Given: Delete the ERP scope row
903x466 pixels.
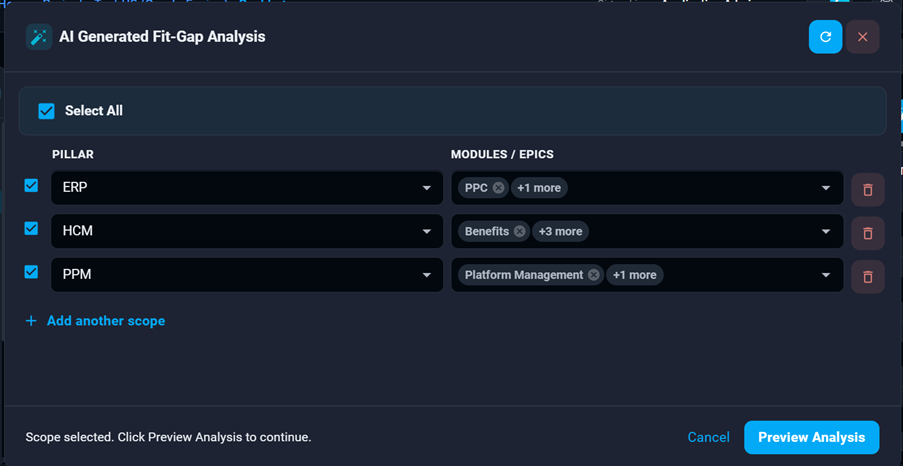Looking at the screenshot, I should 868,190.
